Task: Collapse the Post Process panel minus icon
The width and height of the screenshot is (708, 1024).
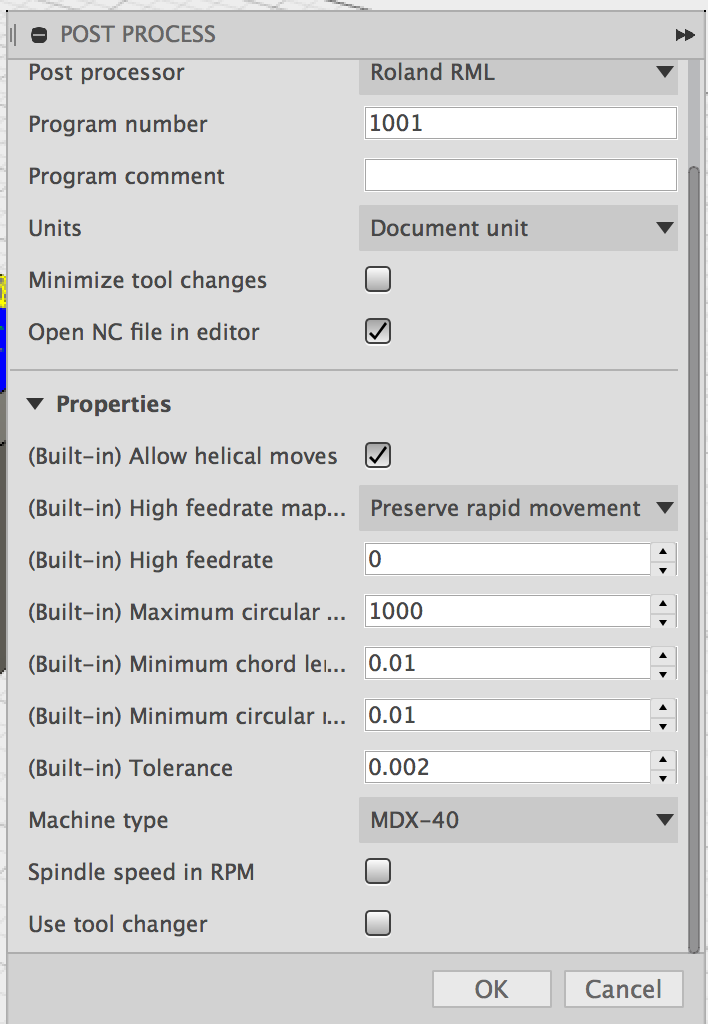Action: pos(39,35)
